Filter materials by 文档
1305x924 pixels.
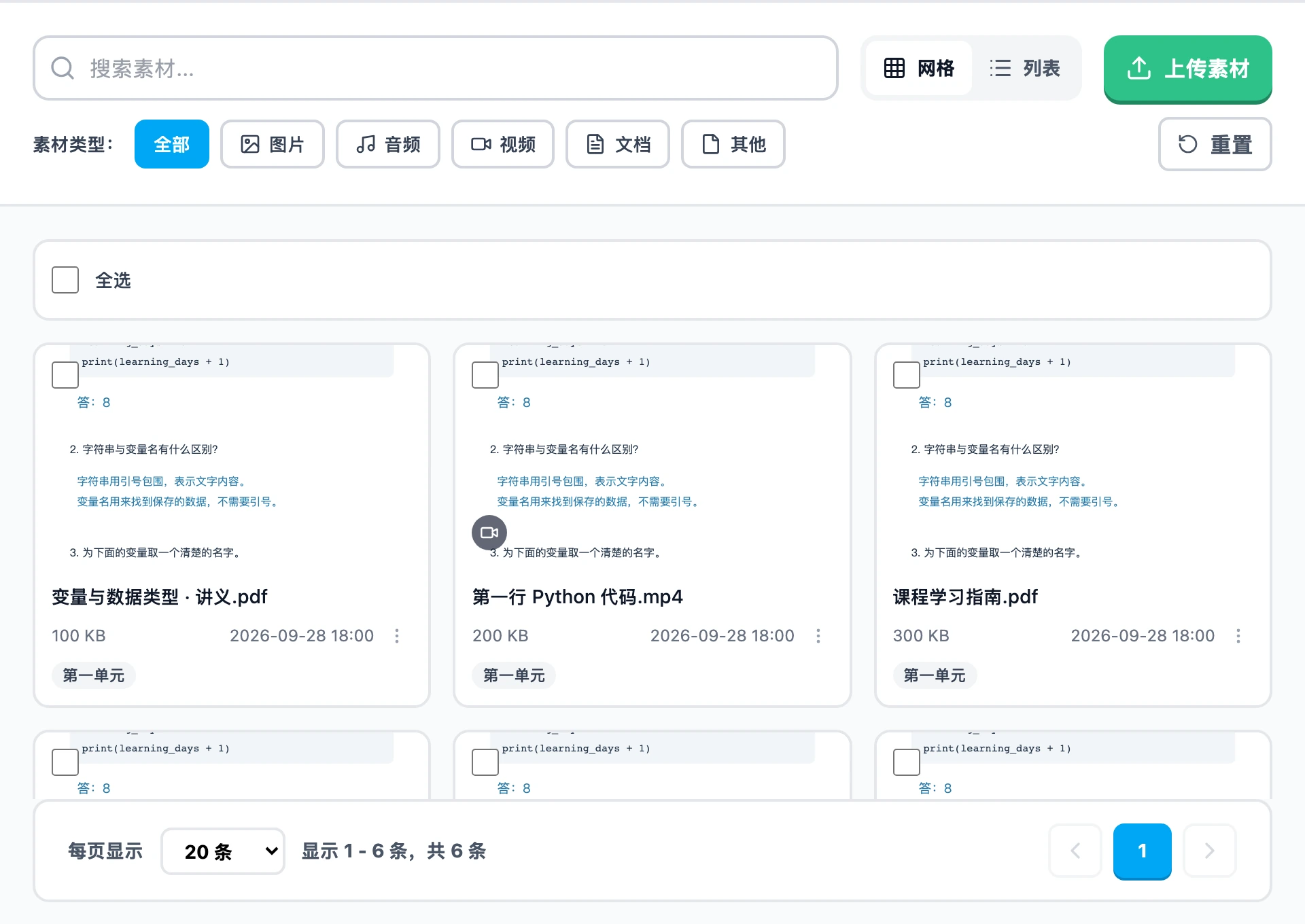(x=618, y=144)
